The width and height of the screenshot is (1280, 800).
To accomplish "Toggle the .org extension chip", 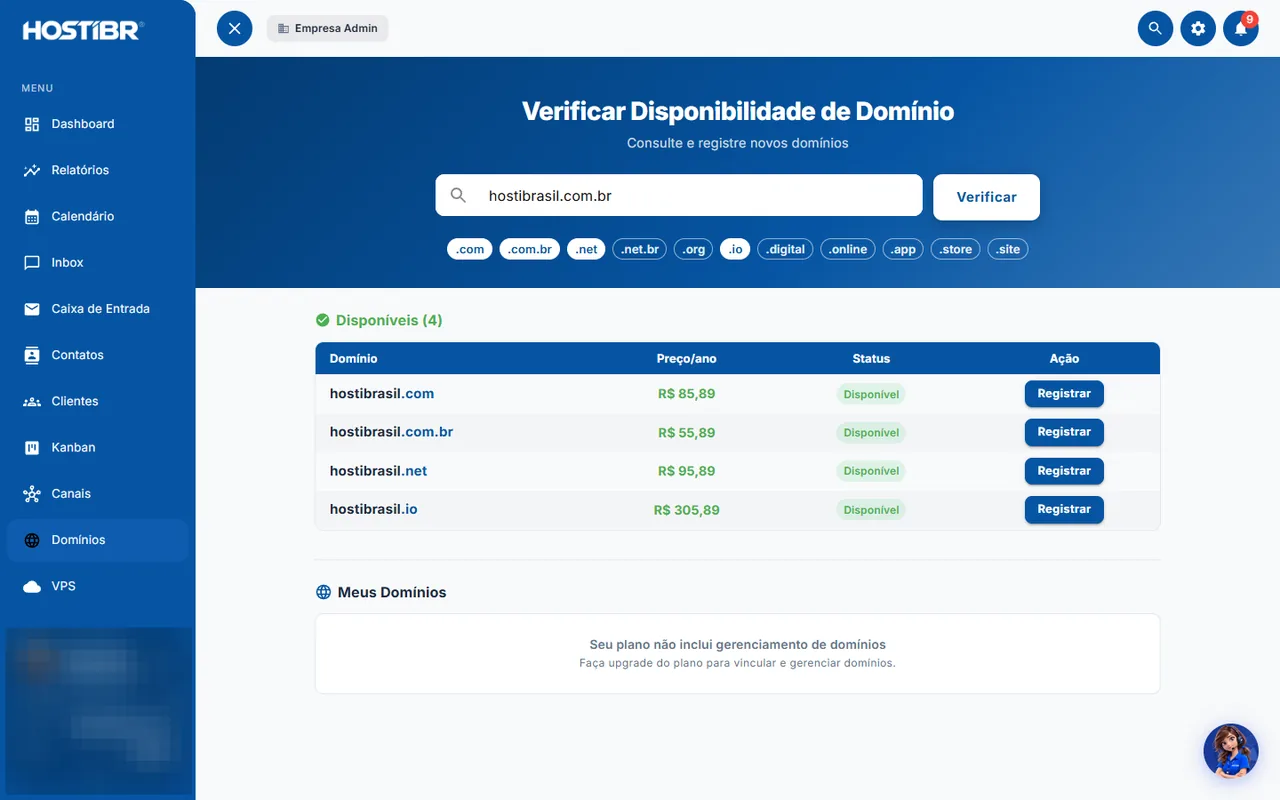I will click(x=694, y=249).
